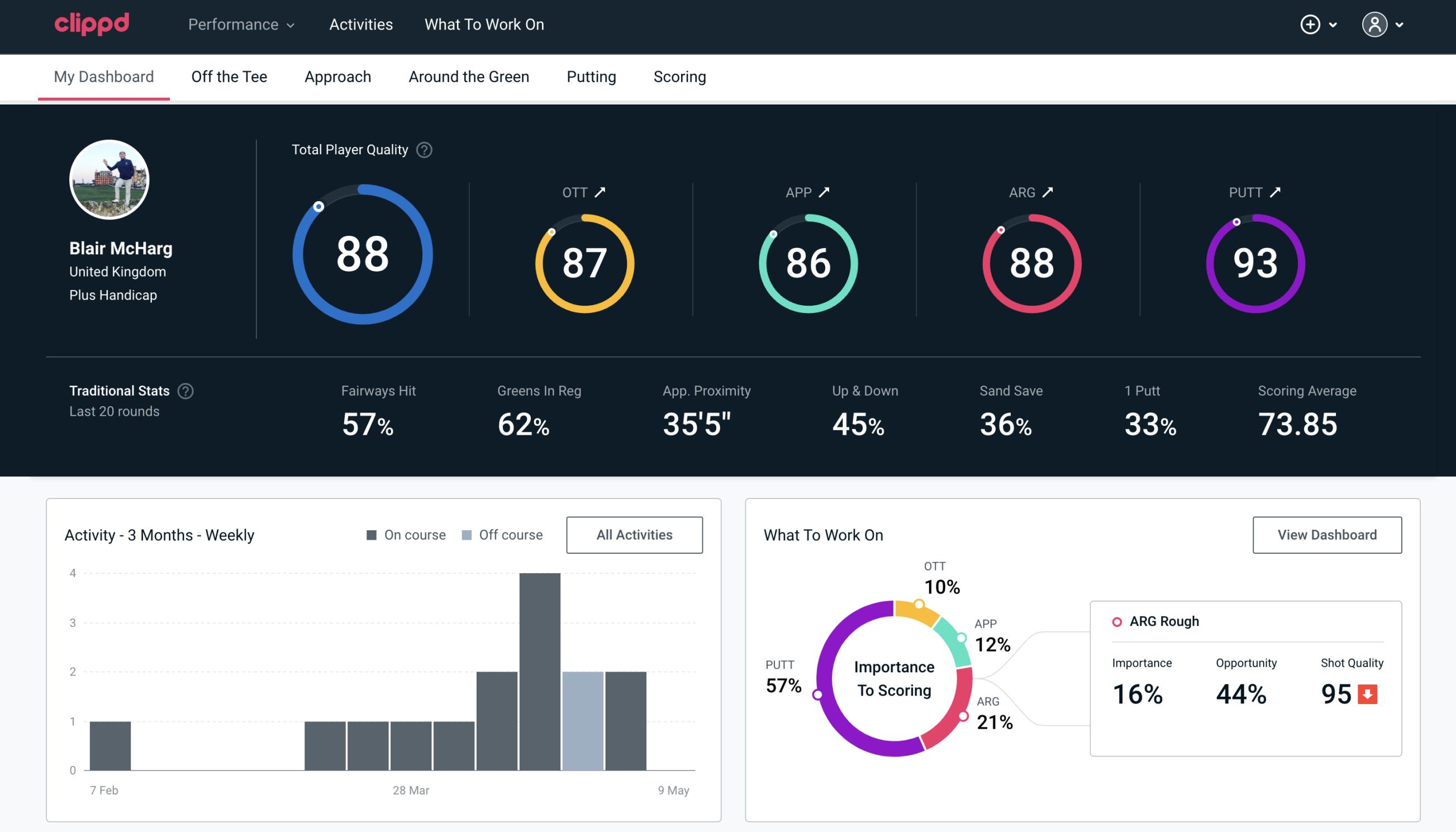Click the All Activities button
Viewport: 1456px width, 832px height.
tap(634, 534)
